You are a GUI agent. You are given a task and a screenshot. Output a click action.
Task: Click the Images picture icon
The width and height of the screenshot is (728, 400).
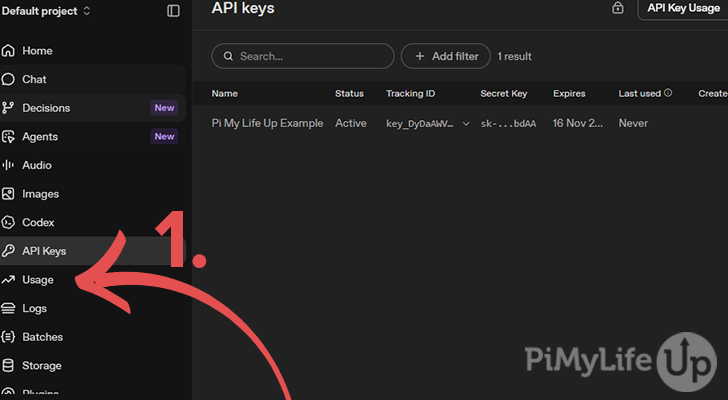[x=8, y=194]
